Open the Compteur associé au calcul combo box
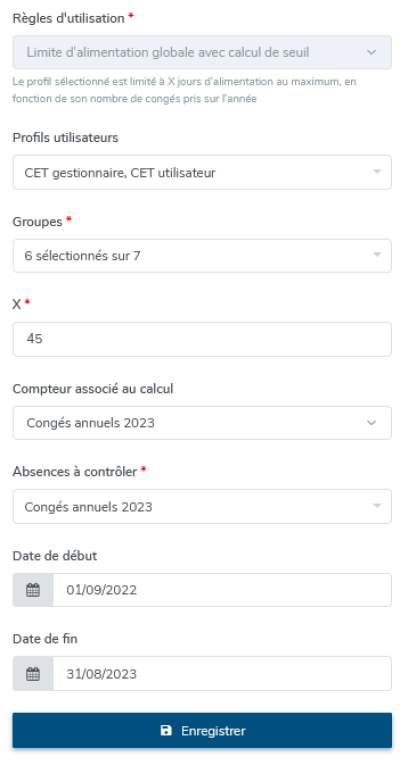This screenshot has width=400, height=757. click(x=202, y=423)
